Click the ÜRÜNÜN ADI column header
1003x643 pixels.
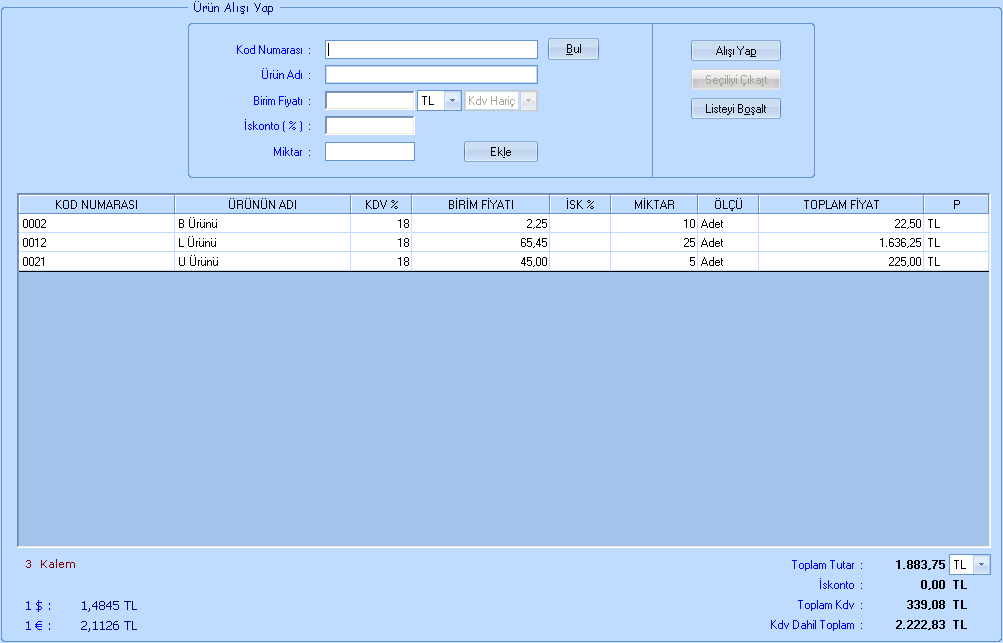click(x=262, y=204)
